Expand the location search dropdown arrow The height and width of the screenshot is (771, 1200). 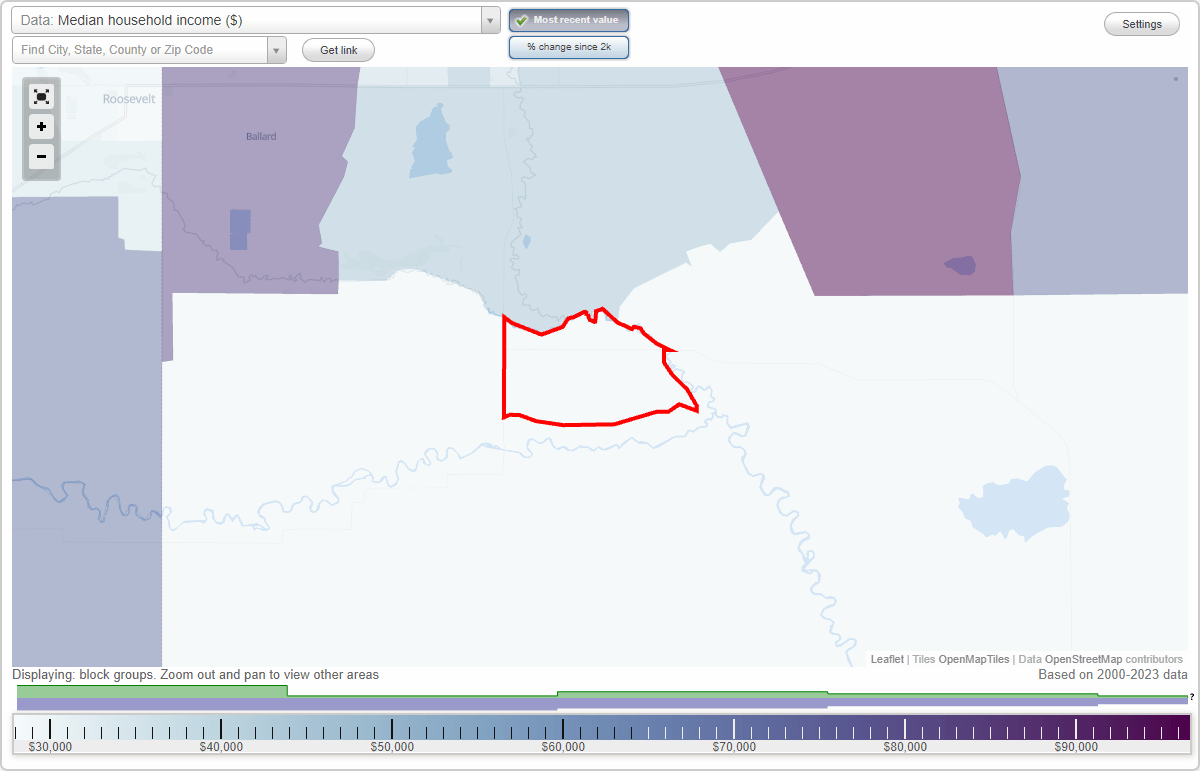coord(277,49)
